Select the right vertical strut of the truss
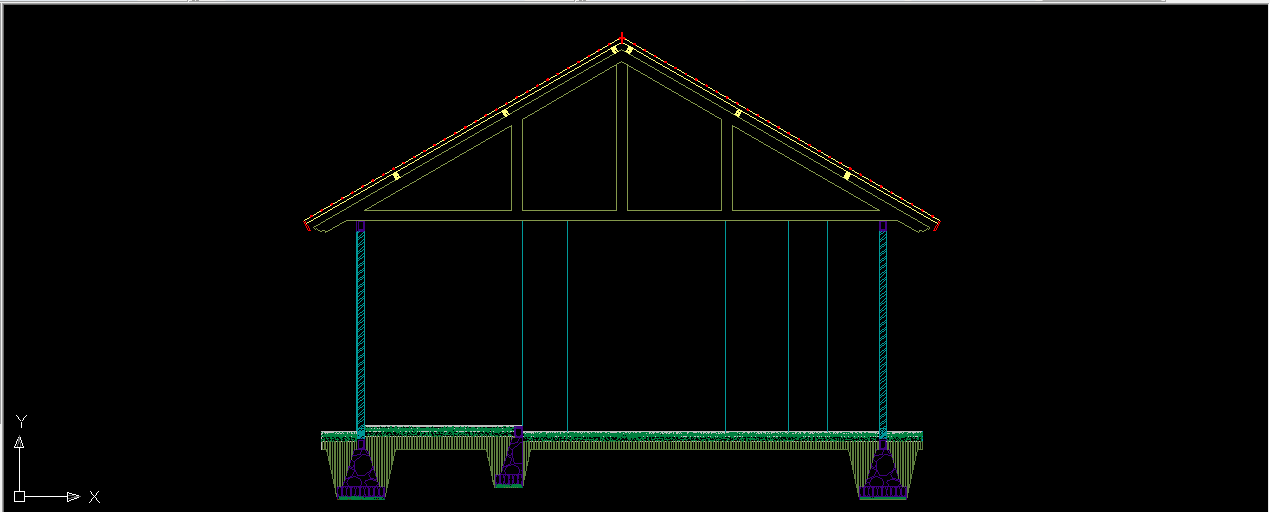The width and height of the screenshot is (1270, 512). pyautogui.click(x=727, y=166)
